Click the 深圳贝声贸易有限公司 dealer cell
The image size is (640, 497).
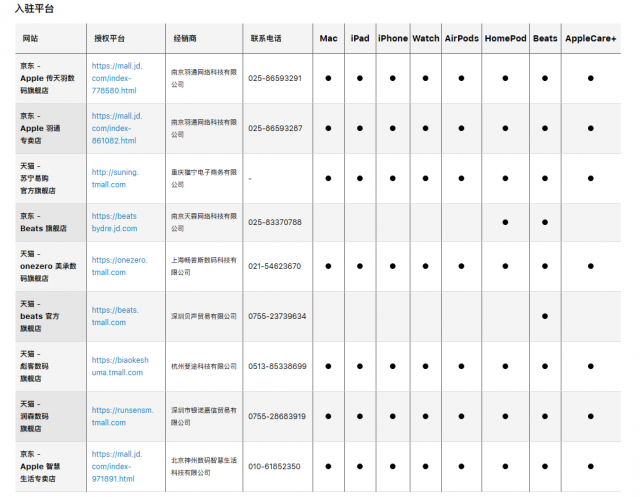coord(204,316)
